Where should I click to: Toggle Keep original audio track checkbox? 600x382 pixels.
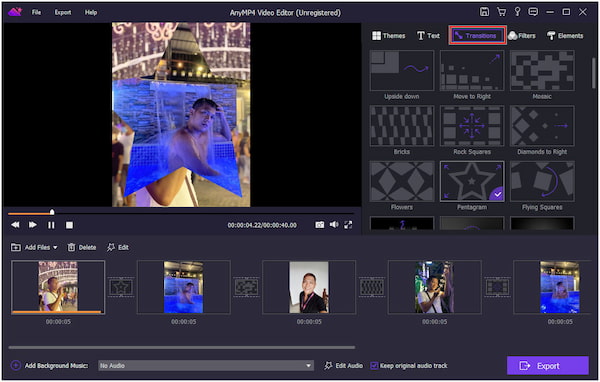click(x=374, y=366)
